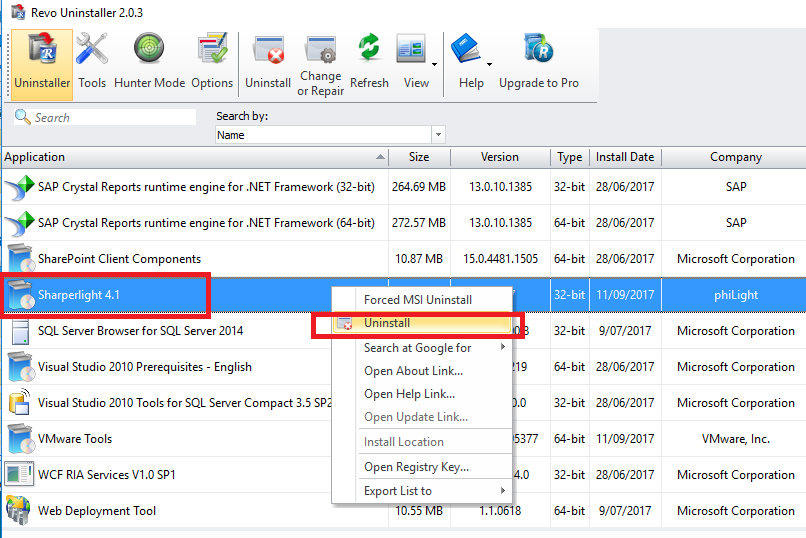Click Visual Studio 2010 Tools icon
806x538 pixels.
(20, 402)
